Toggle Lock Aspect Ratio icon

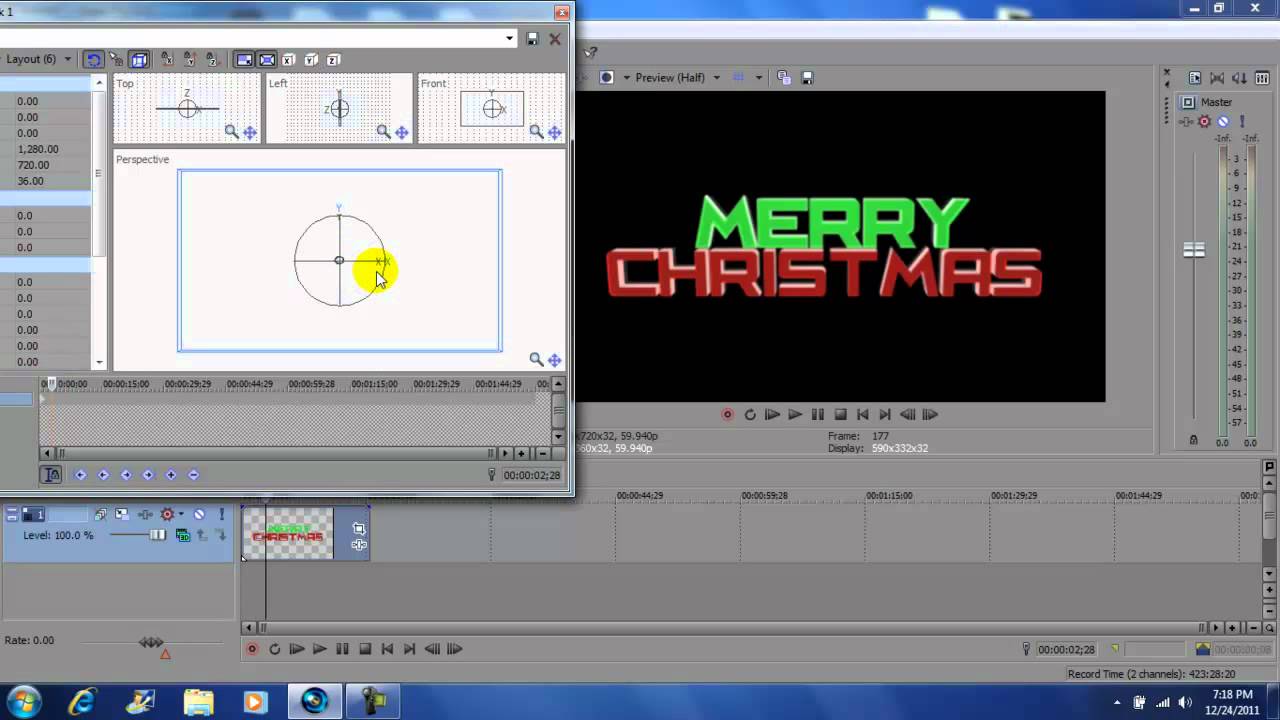point(244,60)
